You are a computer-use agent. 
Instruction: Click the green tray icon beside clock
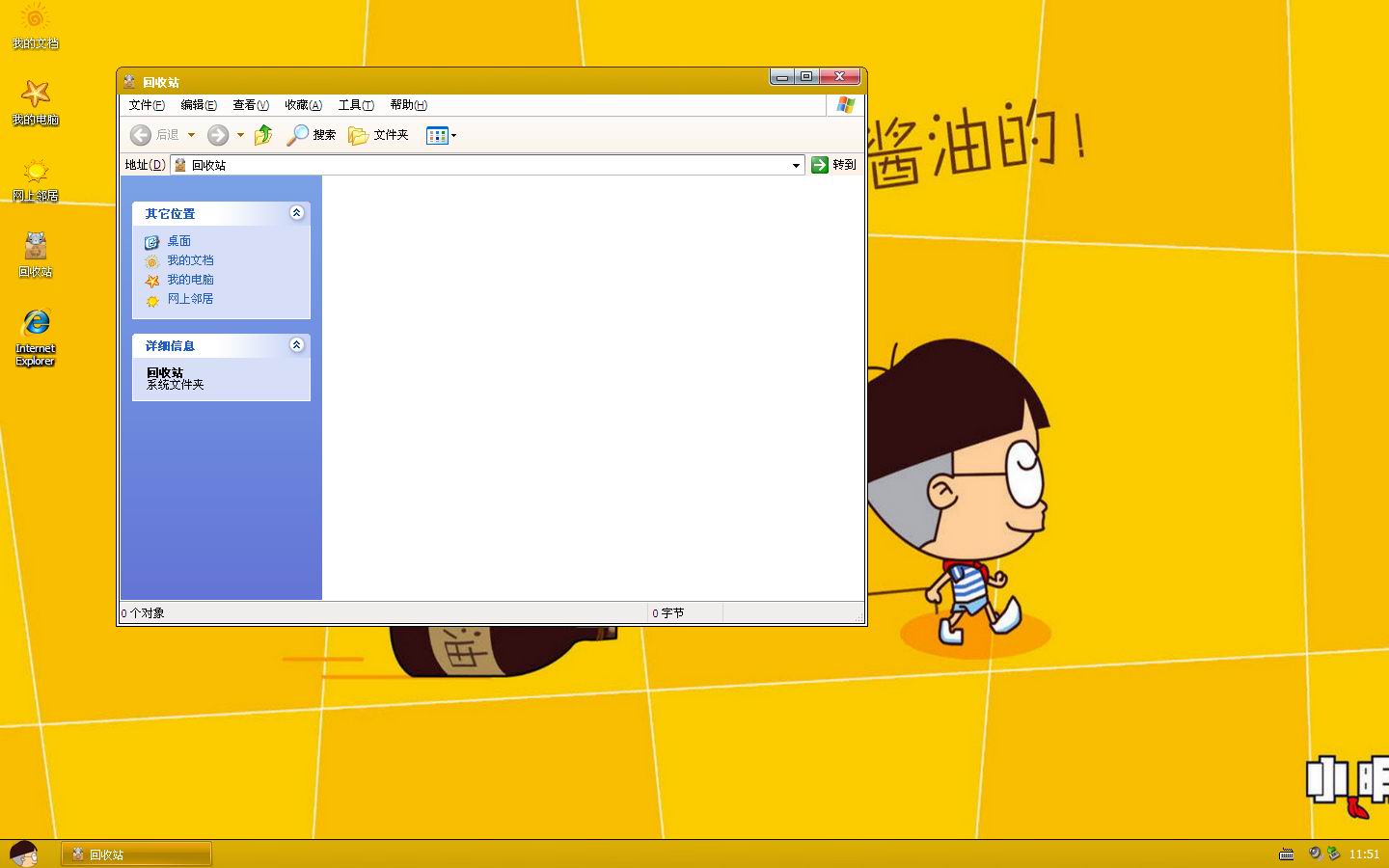[1333, 854]
